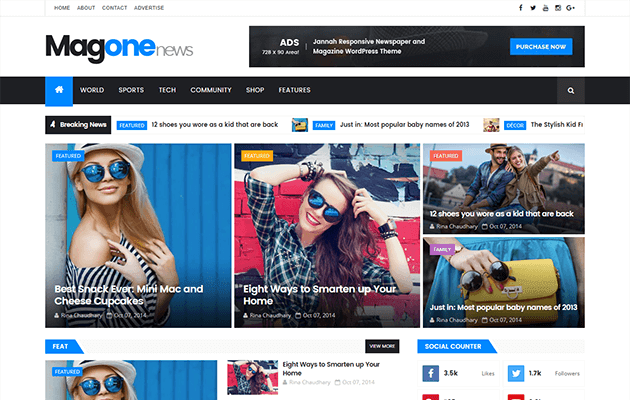Click the Home link in top menu

click(x=62, y=8)
